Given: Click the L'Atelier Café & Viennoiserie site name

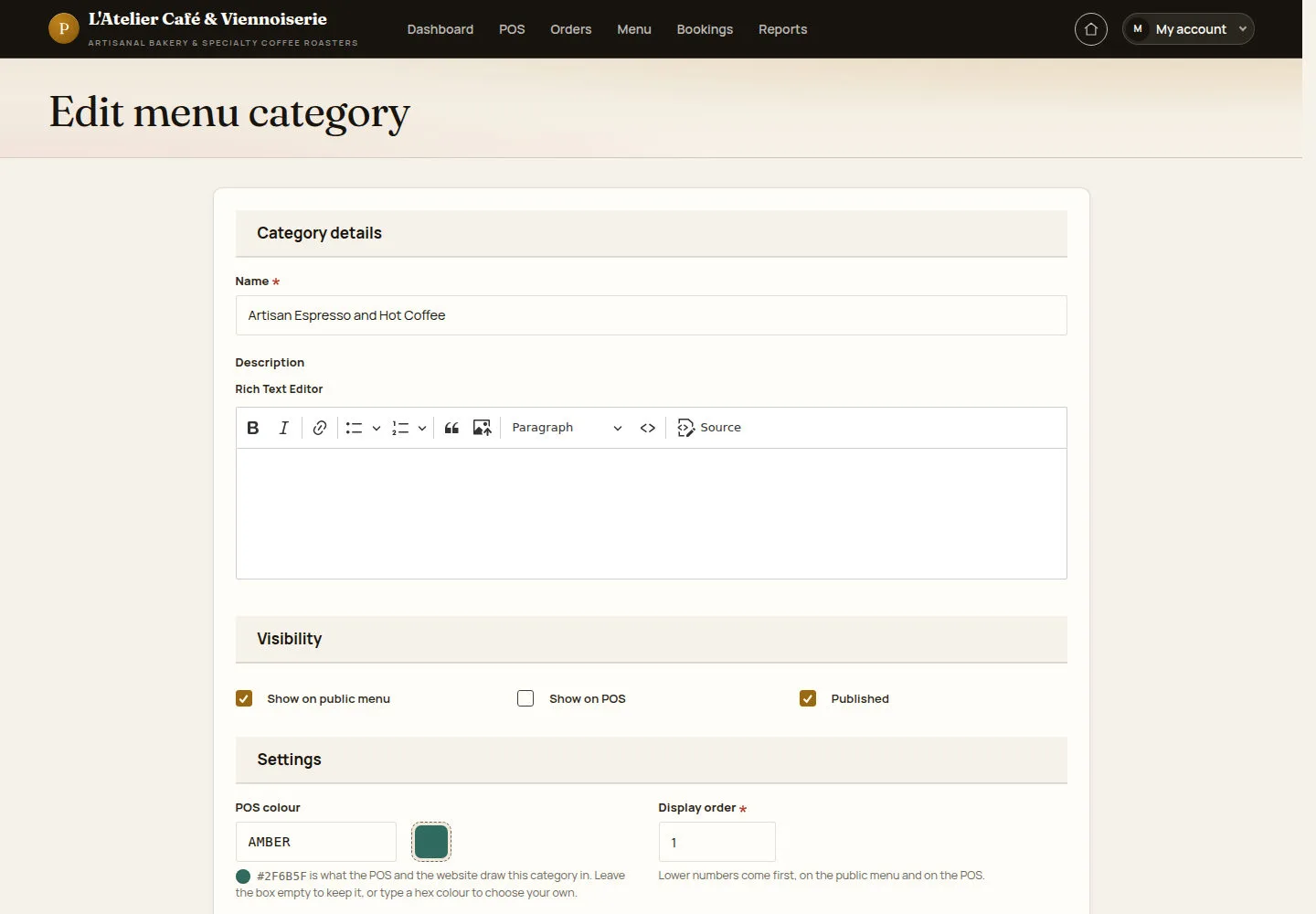Looking at the screenshot, I should (x=207, y=19).
